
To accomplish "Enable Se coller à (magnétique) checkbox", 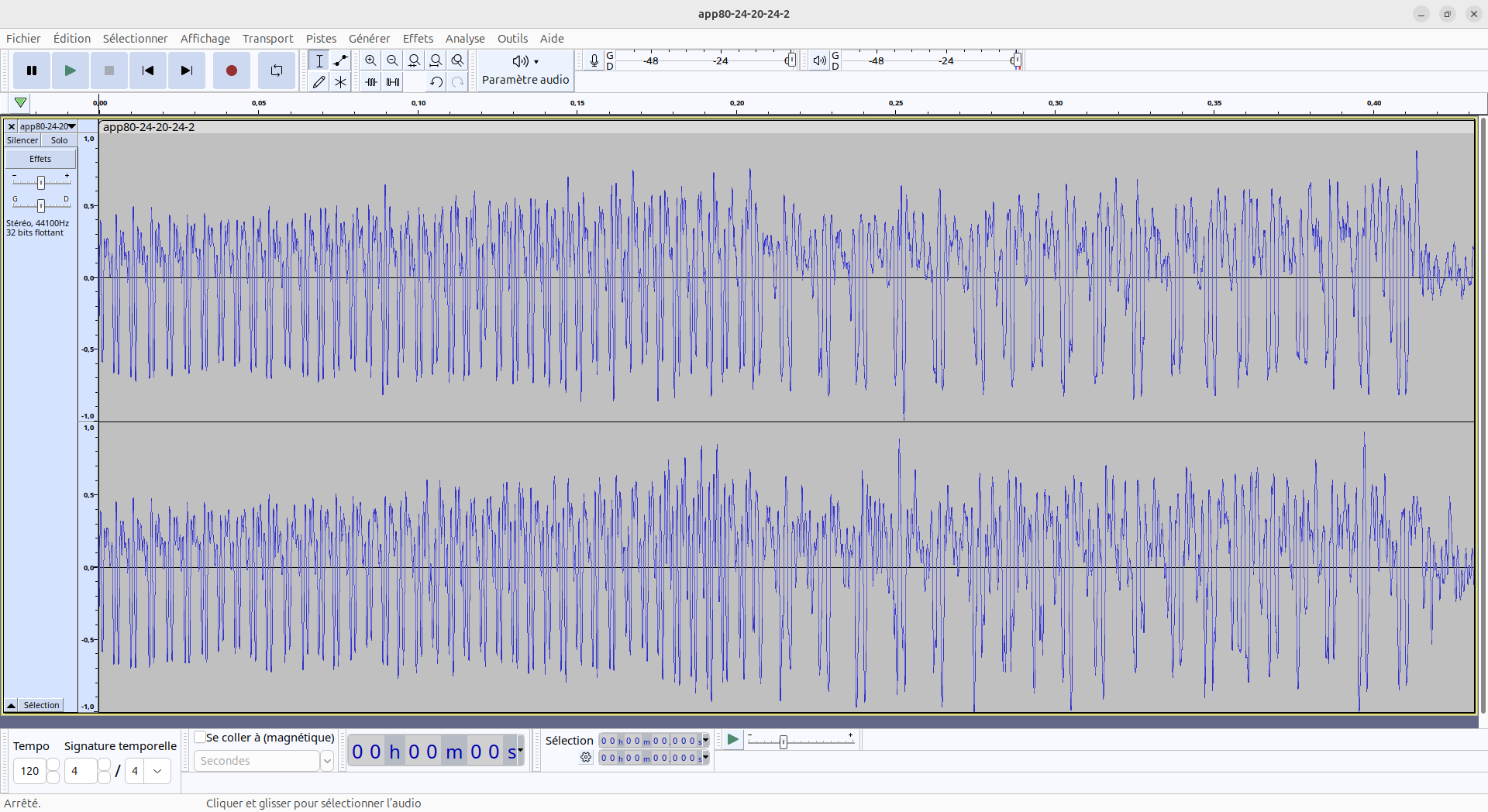I will (200, 737).
